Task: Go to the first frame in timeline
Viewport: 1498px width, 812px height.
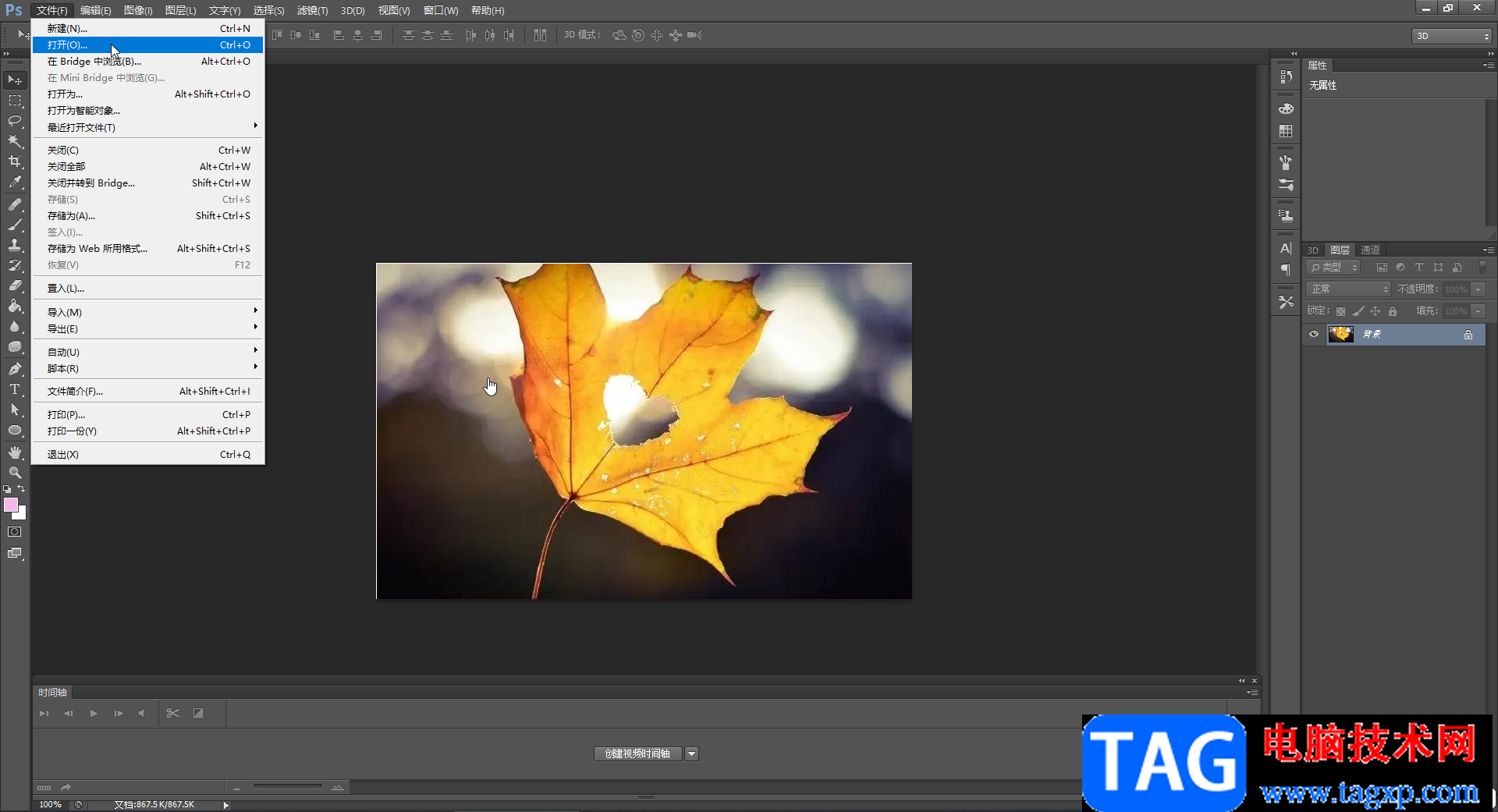Action: pyautogui.click(x=44, y=713)
